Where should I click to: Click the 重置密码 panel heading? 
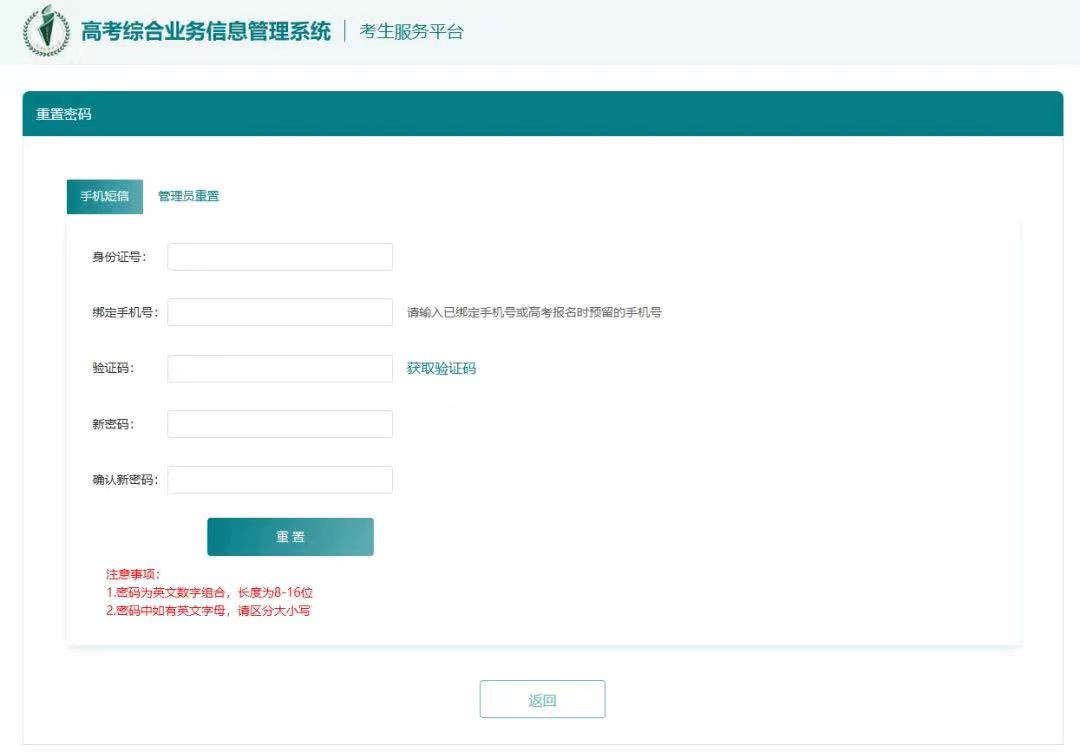(x=64, y=114)
